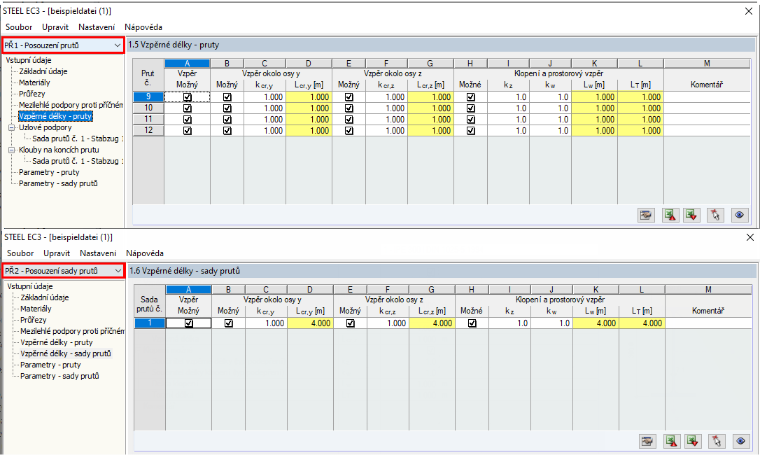
Task: Select Uzlové podpory in the upper tree
Action: [45, 127]
